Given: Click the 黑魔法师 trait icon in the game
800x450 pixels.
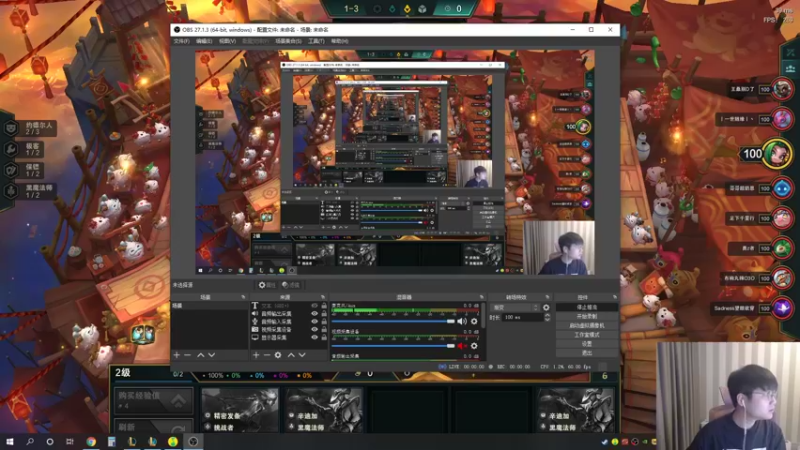Looking at the screenshot, I should [x=11, y=191].
